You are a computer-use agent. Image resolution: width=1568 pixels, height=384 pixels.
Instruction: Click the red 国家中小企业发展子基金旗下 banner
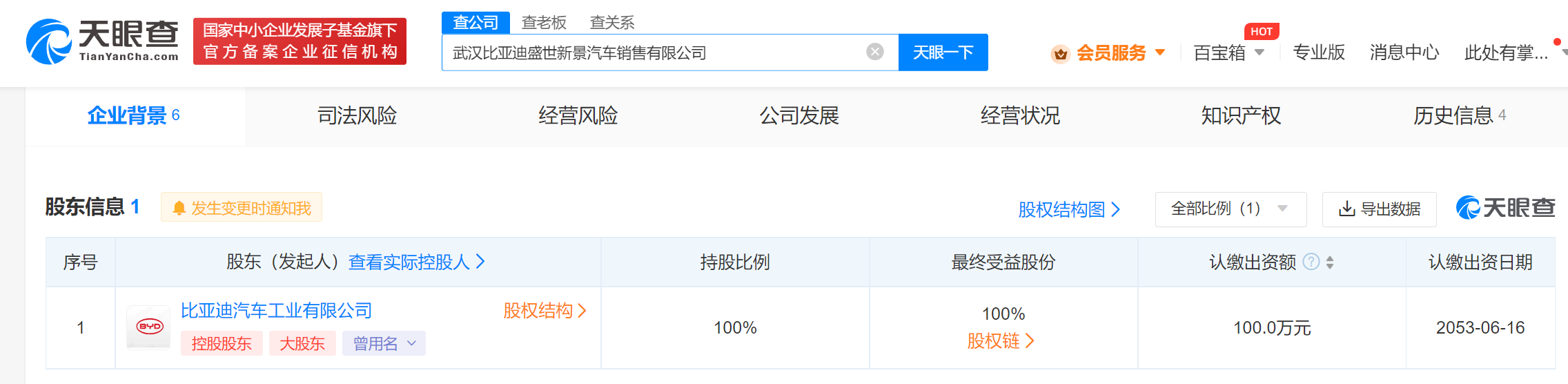coord(300,41)
